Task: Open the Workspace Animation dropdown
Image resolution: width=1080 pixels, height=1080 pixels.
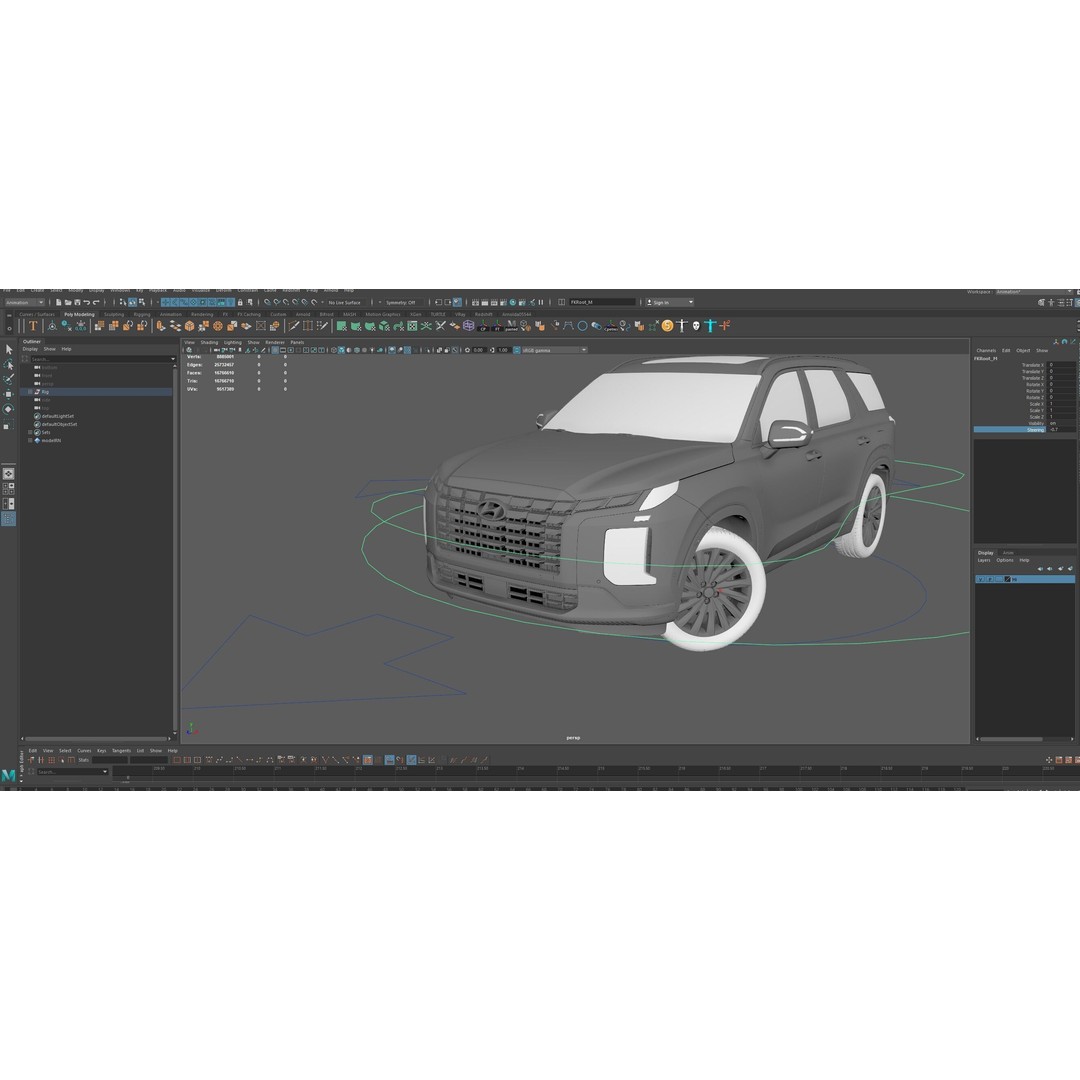Action: tap(1035, 292)
